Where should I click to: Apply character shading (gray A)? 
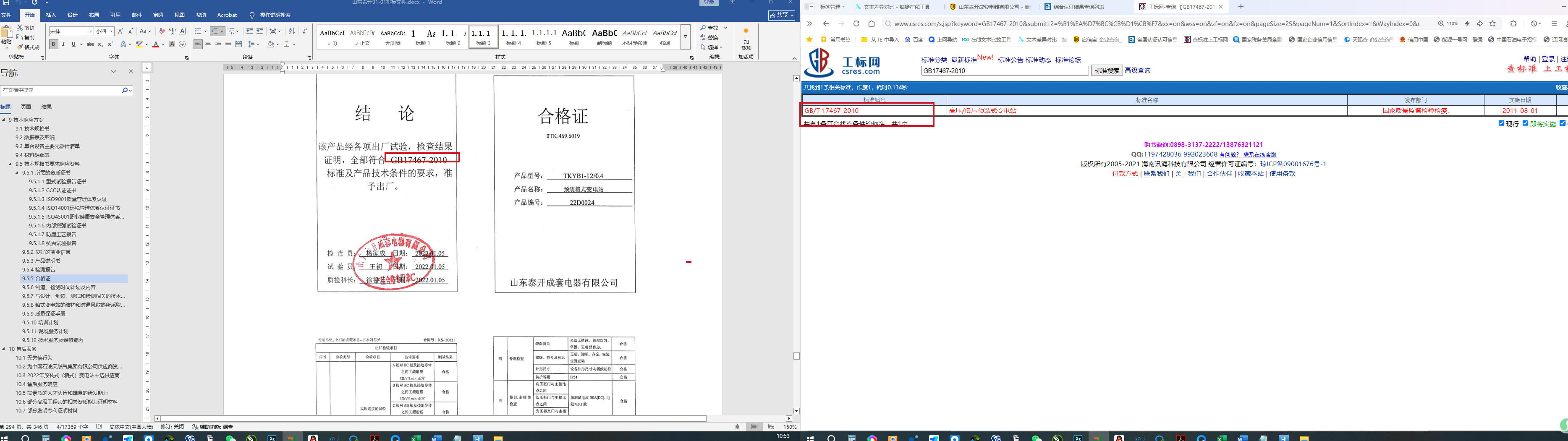tap(172, 44)
